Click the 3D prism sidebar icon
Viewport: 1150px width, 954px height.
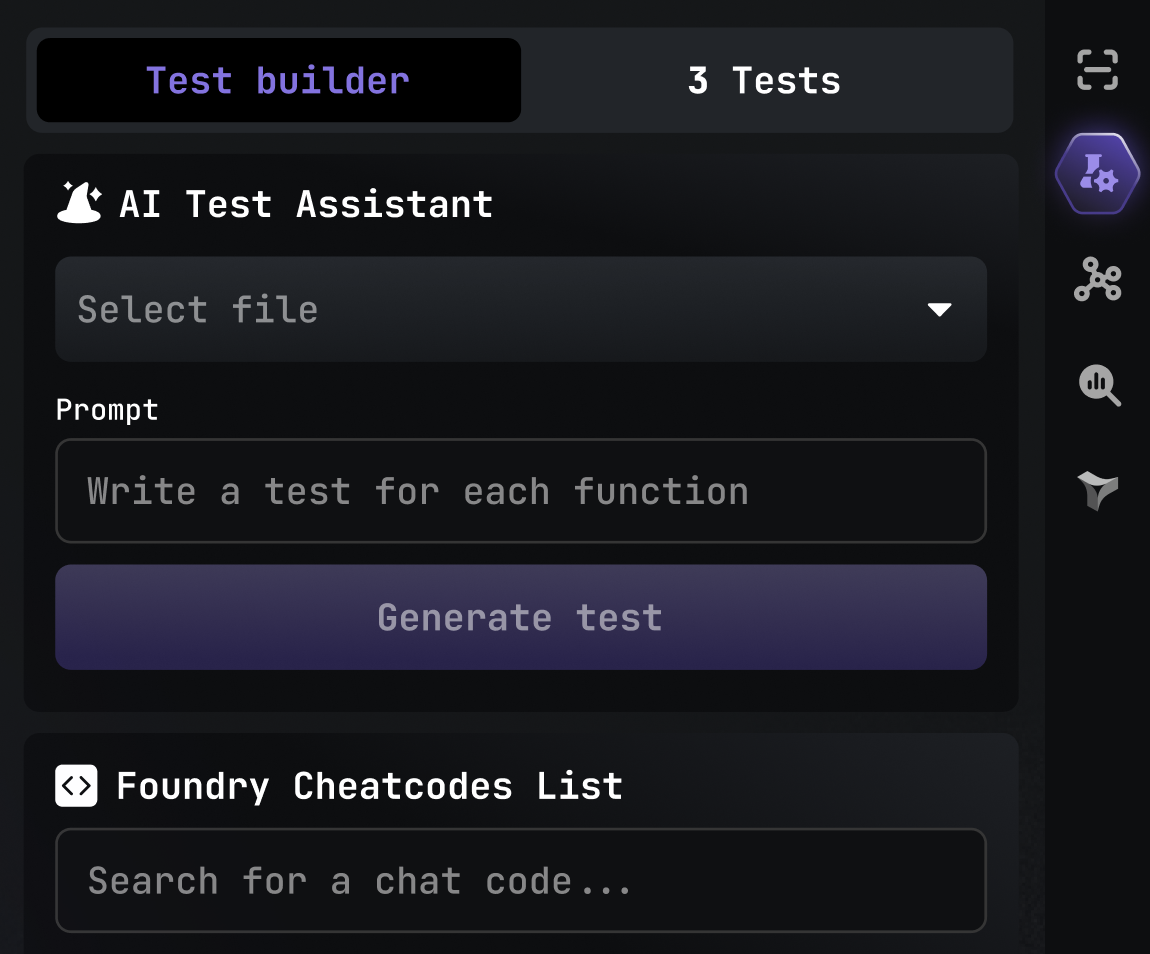coord(1097,489)
